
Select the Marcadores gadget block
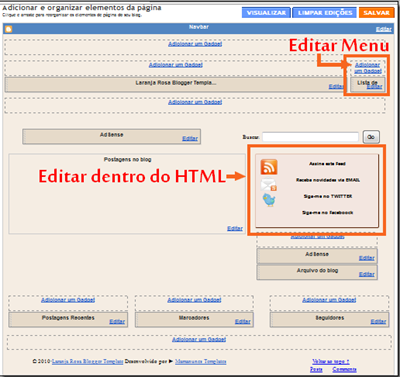point(194,319)
